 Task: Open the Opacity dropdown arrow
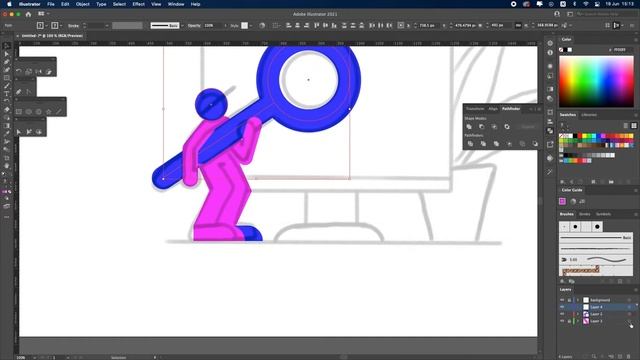pyautogui.click(x=225, y=25)
